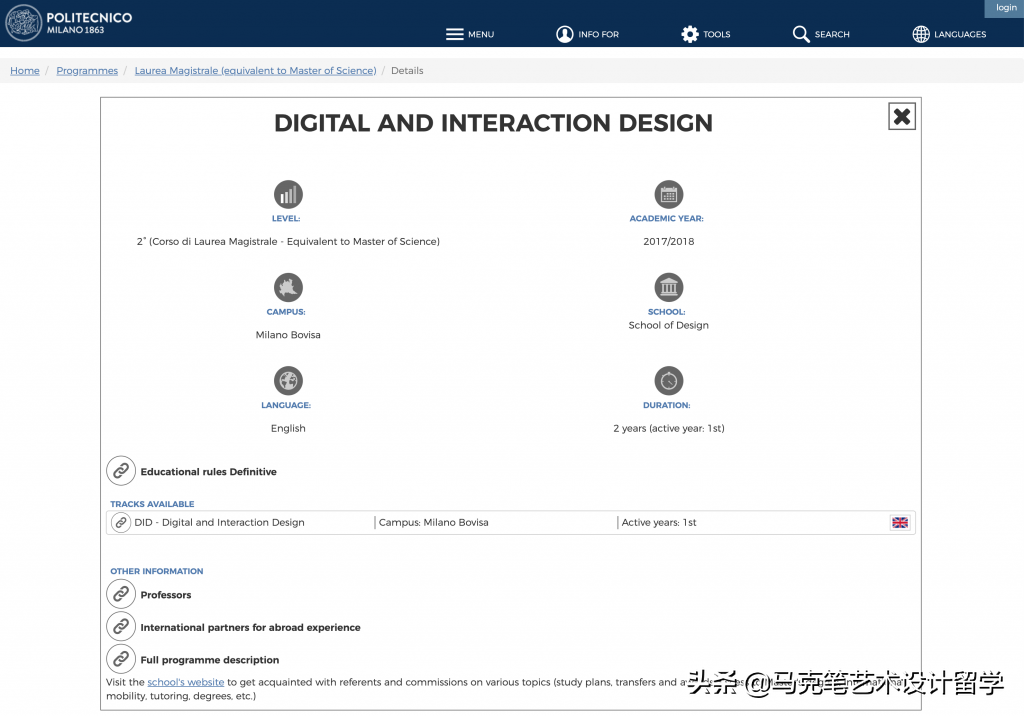Click the INFO FOR person icon
This screenshot has height=716, width=1024.
tap(565, 33)
